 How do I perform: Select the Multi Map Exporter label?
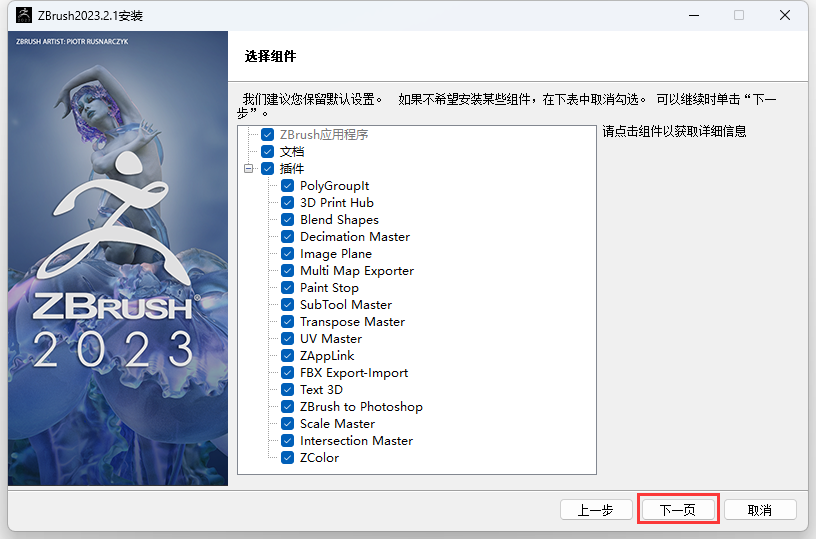point(357,271)
